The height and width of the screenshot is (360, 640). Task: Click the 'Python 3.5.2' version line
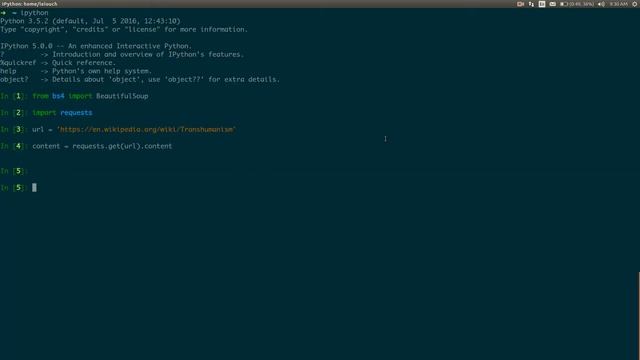[x=90, y=21]
